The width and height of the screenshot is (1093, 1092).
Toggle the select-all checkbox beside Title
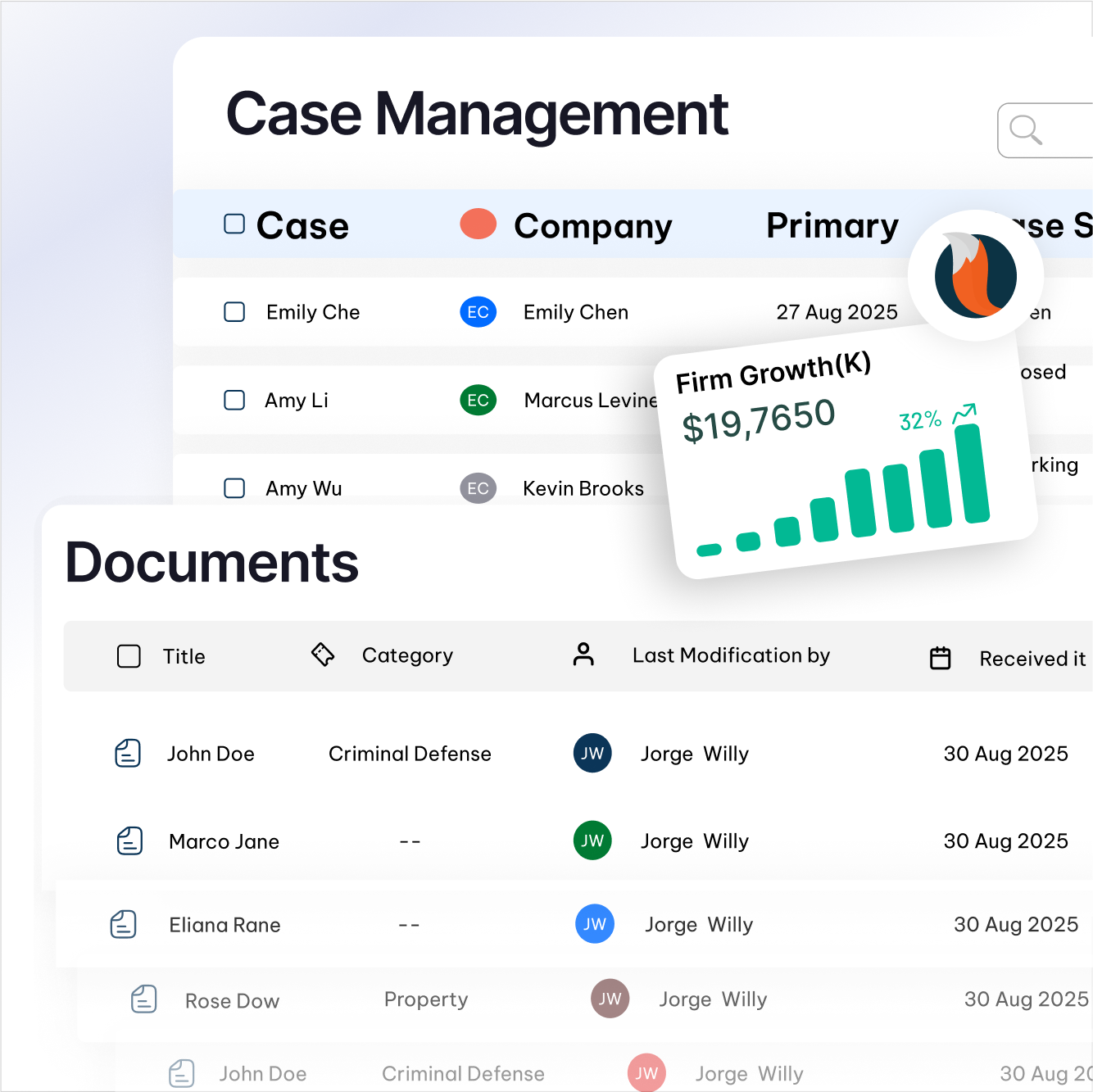[129, 655]
